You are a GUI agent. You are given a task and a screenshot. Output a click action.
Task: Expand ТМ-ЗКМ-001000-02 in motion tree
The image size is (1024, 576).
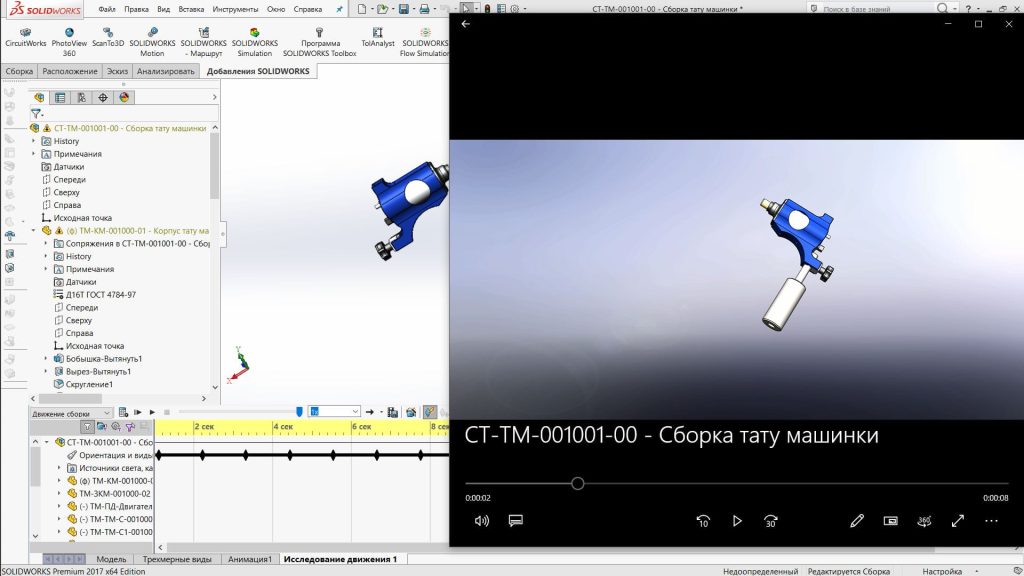point(59,493)
